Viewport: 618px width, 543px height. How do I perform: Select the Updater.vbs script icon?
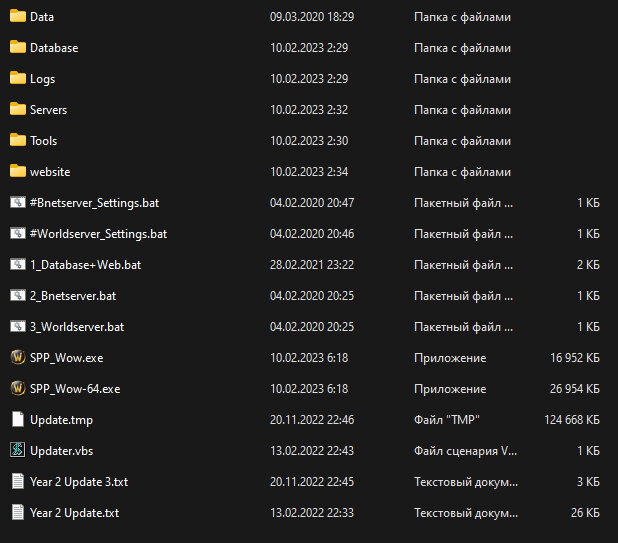(18, 450)
